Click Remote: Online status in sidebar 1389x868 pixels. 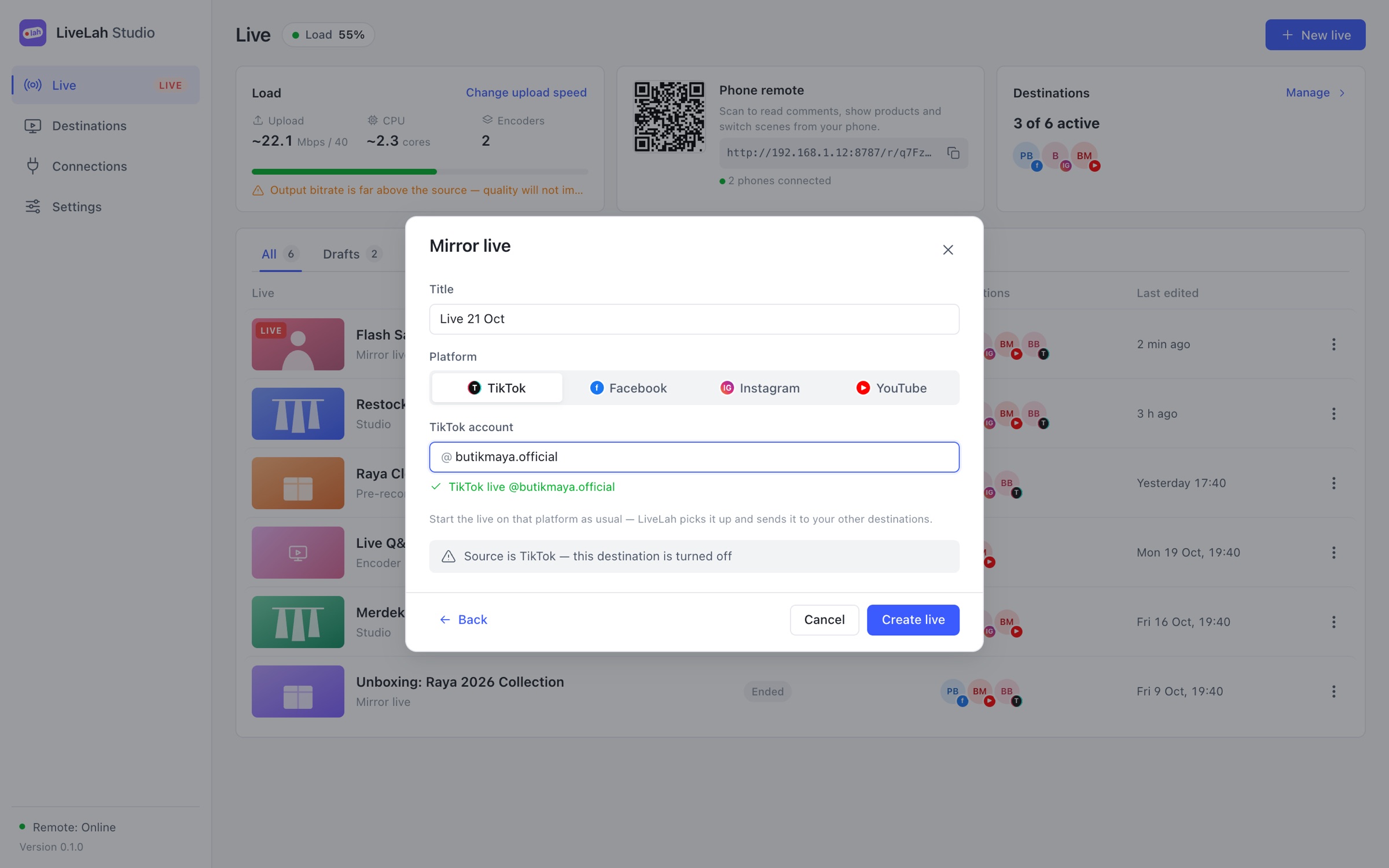(68, 827)
